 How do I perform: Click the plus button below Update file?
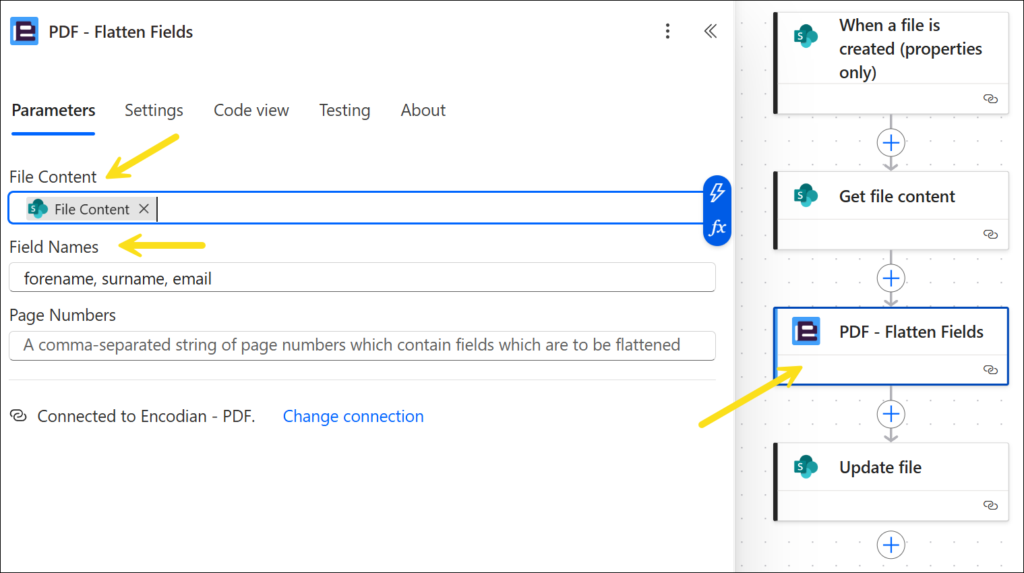(x=890, y=544)
